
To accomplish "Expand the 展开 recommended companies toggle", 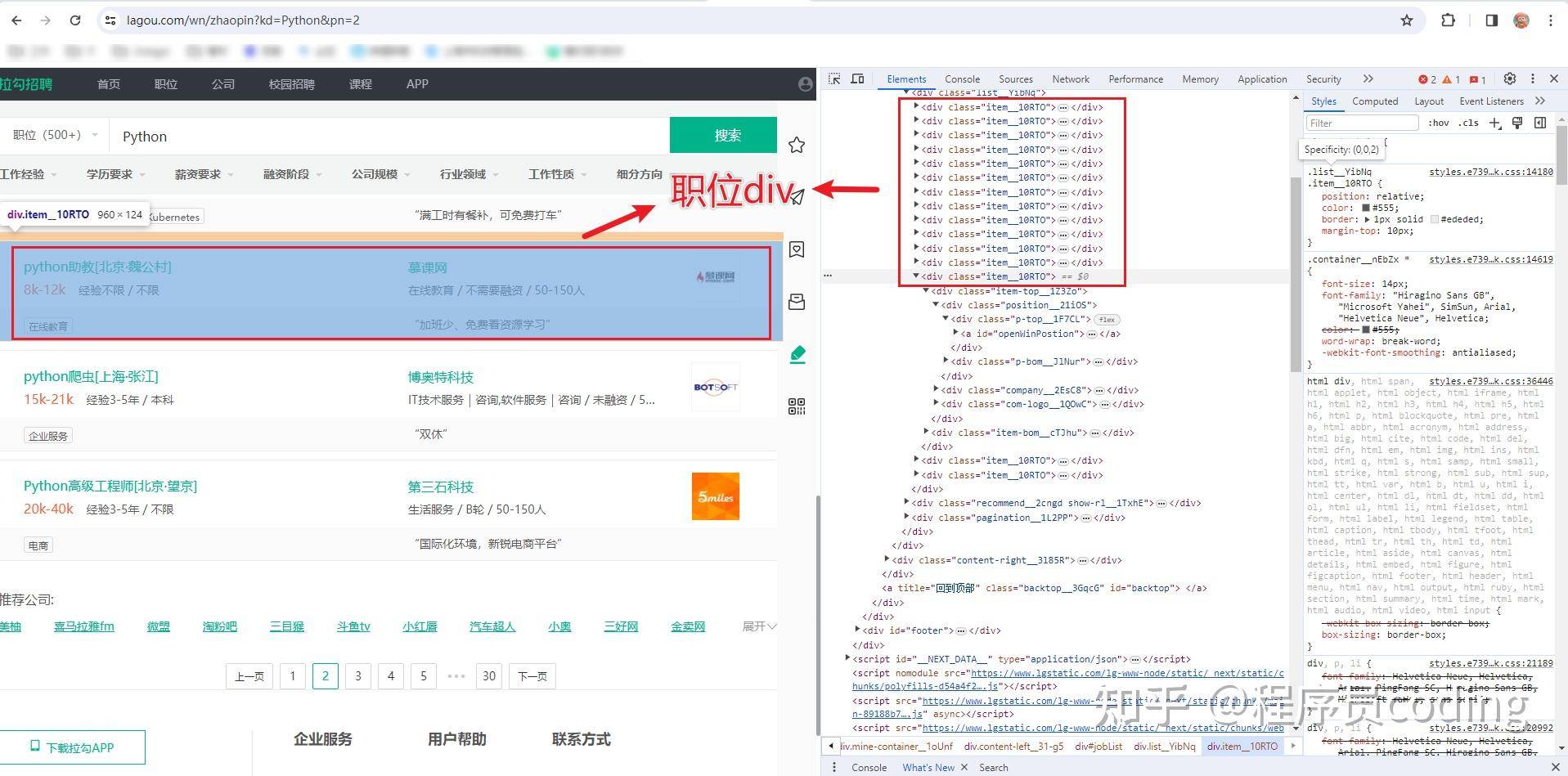I will [x=759, y=626].
